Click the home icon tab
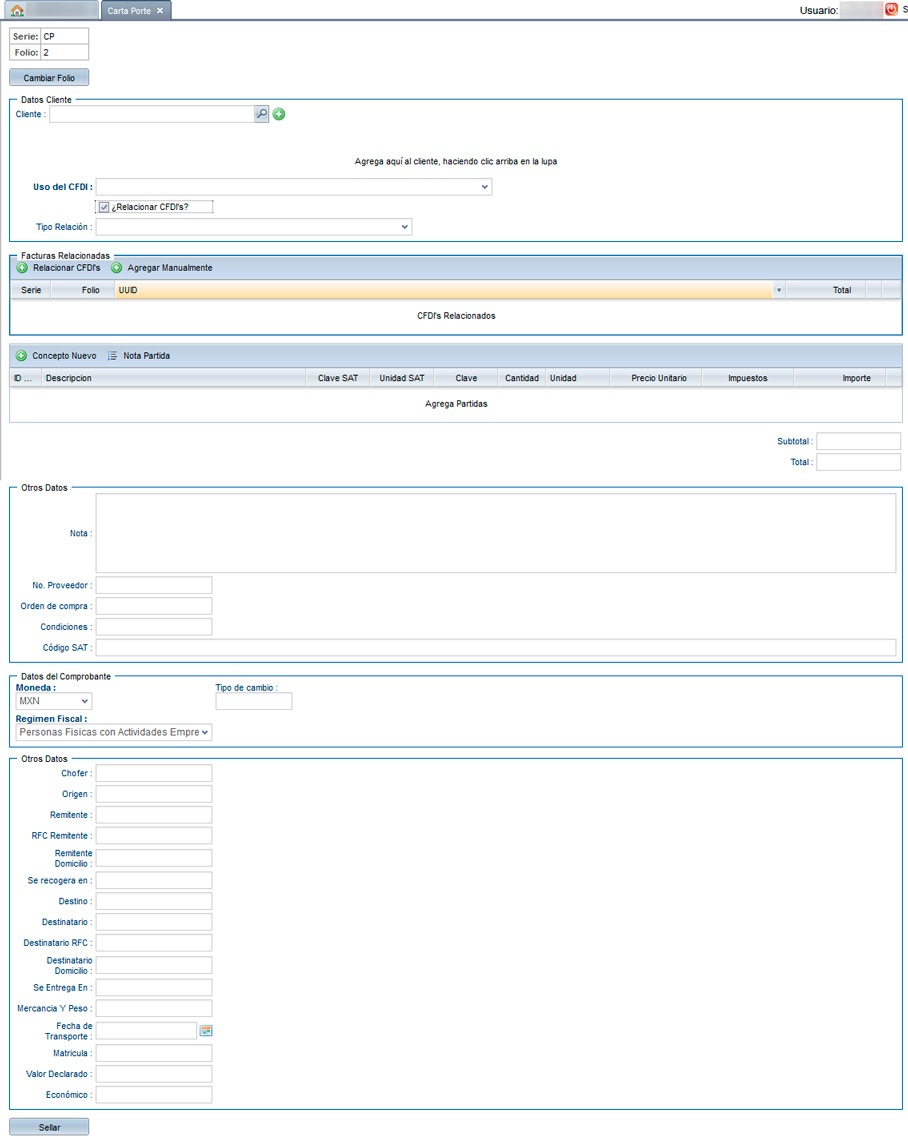Viewport: 908px width, 1143px height. (x=17, y=10)
